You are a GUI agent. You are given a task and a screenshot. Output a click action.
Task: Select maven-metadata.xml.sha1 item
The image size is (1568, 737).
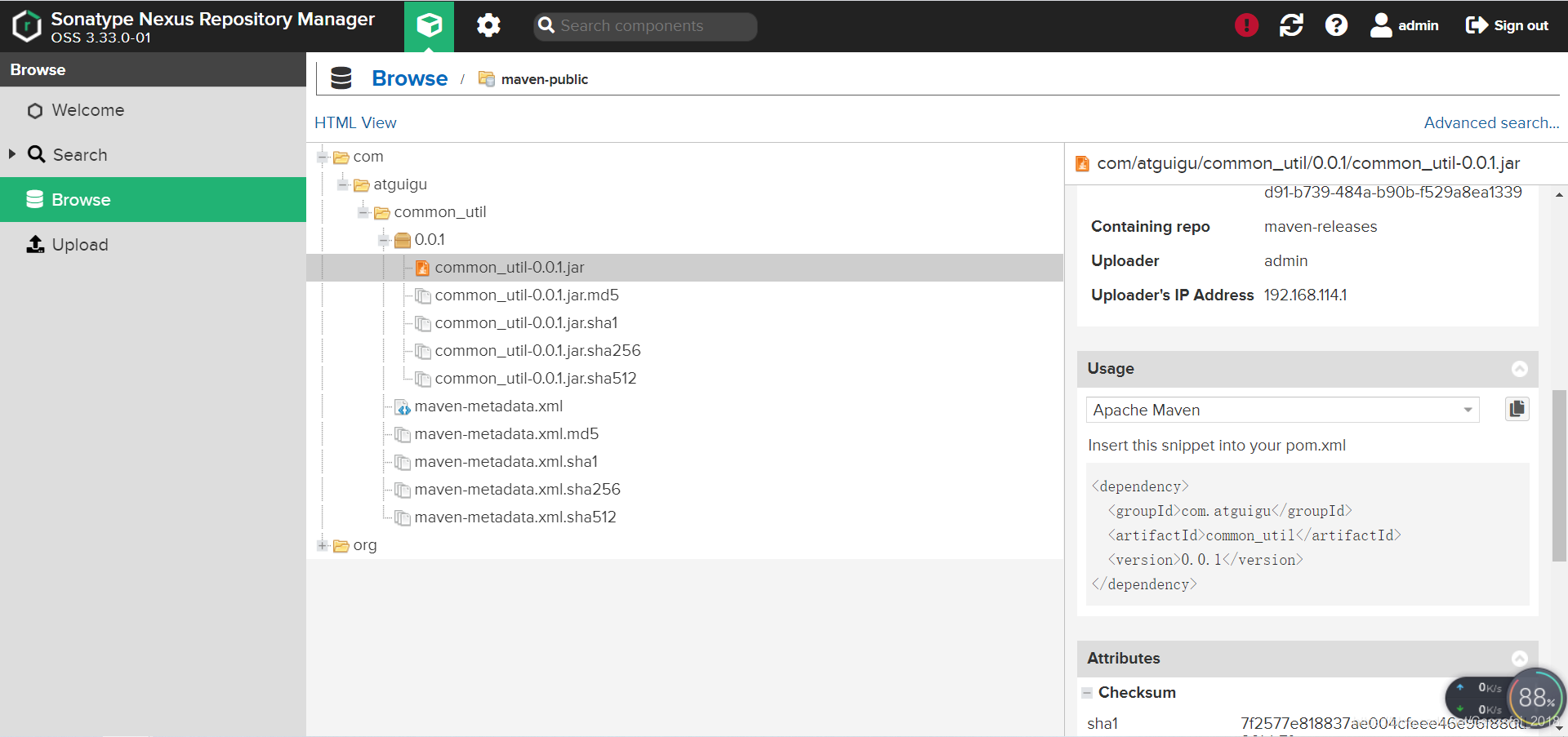(506, 462)
